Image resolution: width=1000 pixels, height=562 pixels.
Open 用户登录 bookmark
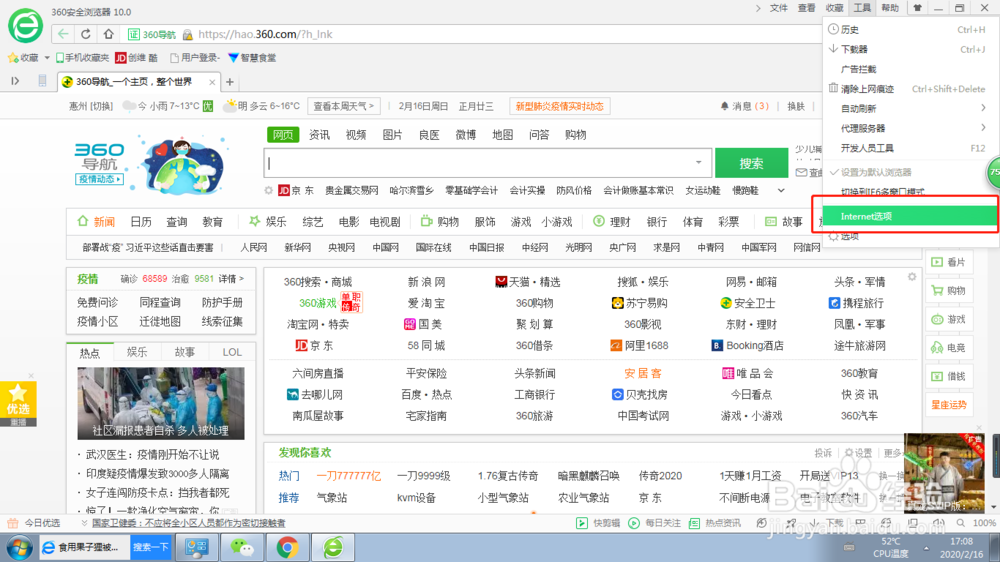coord(195,58)
